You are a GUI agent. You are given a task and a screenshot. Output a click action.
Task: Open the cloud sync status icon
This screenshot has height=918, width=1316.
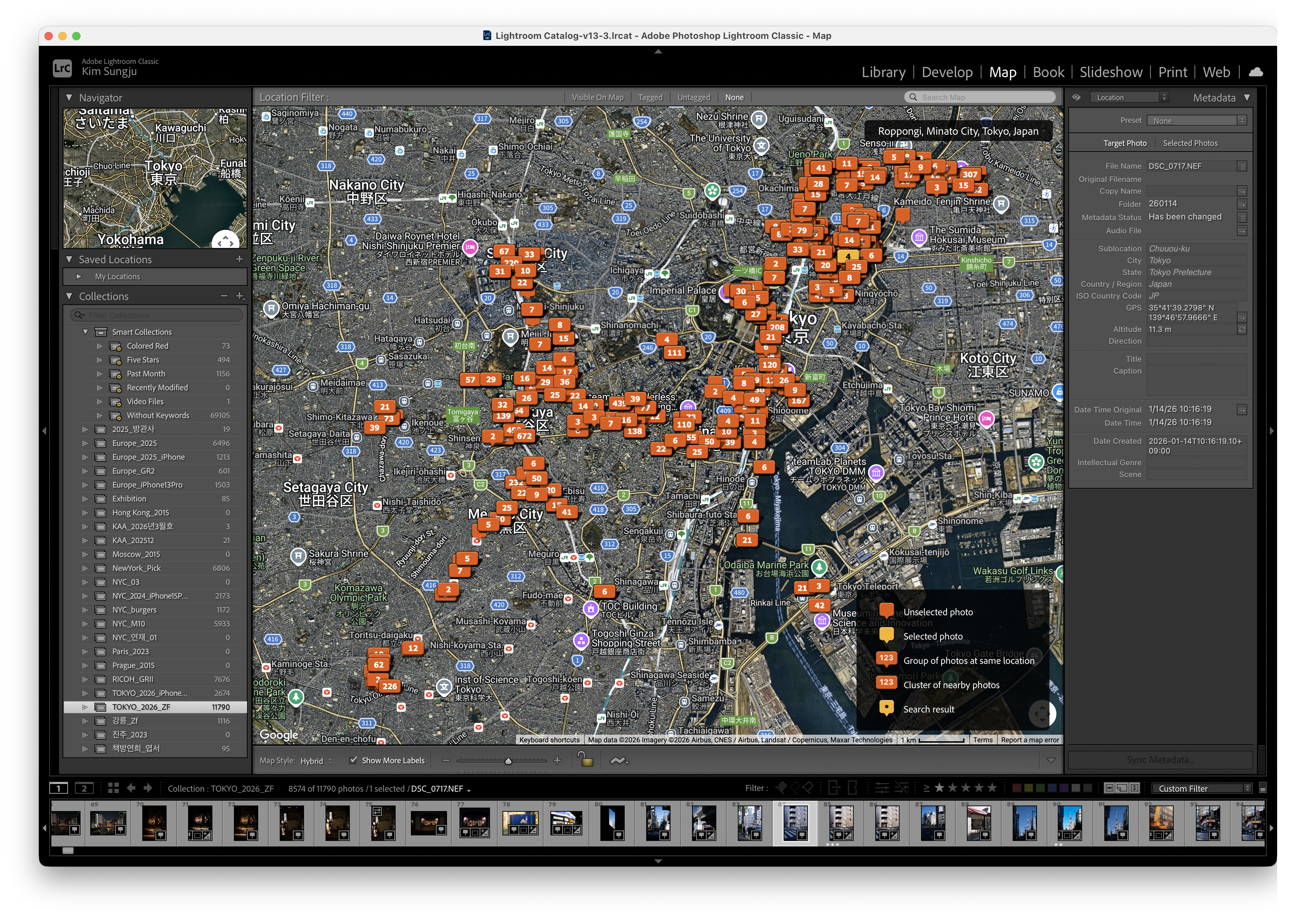pos(1255,72)
